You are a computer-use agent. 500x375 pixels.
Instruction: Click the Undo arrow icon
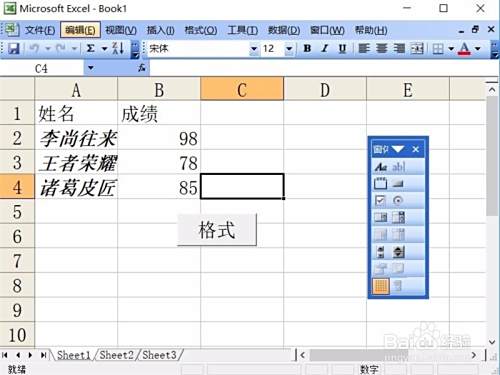[x=34, y=49]
